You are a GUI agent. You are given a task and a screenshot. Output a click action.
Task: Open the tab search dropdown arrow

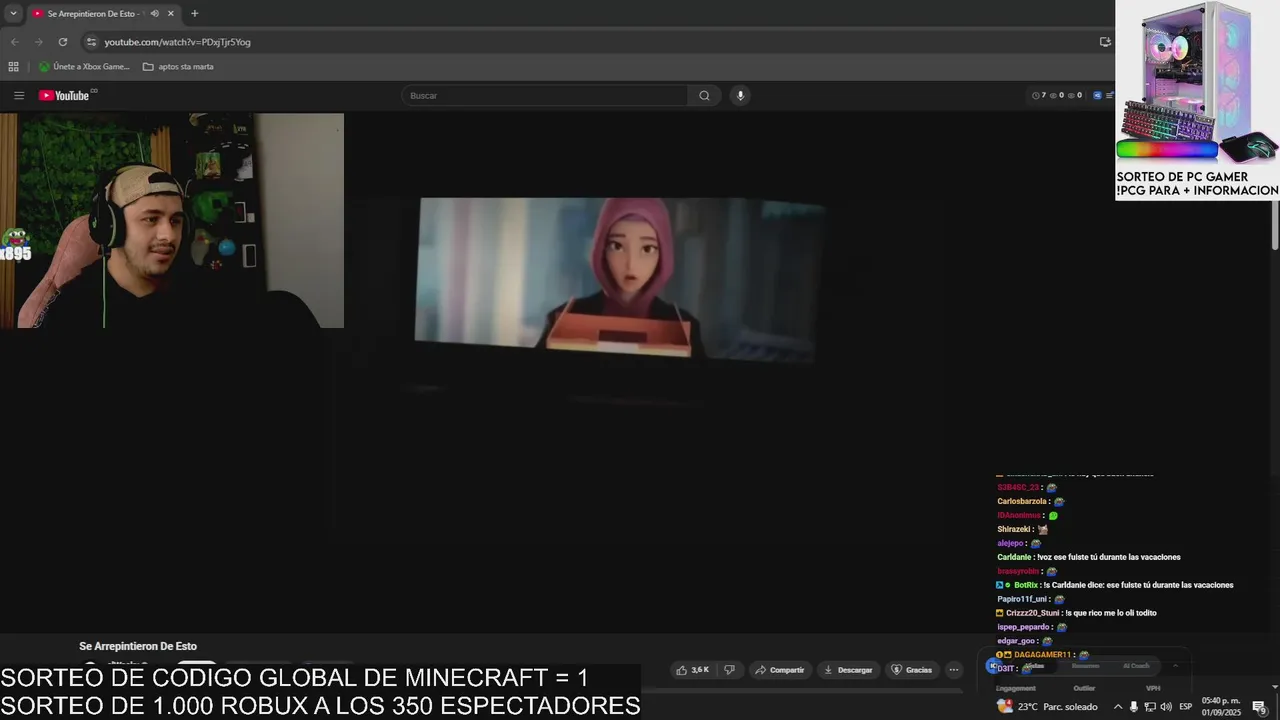(x=13, y=13)
